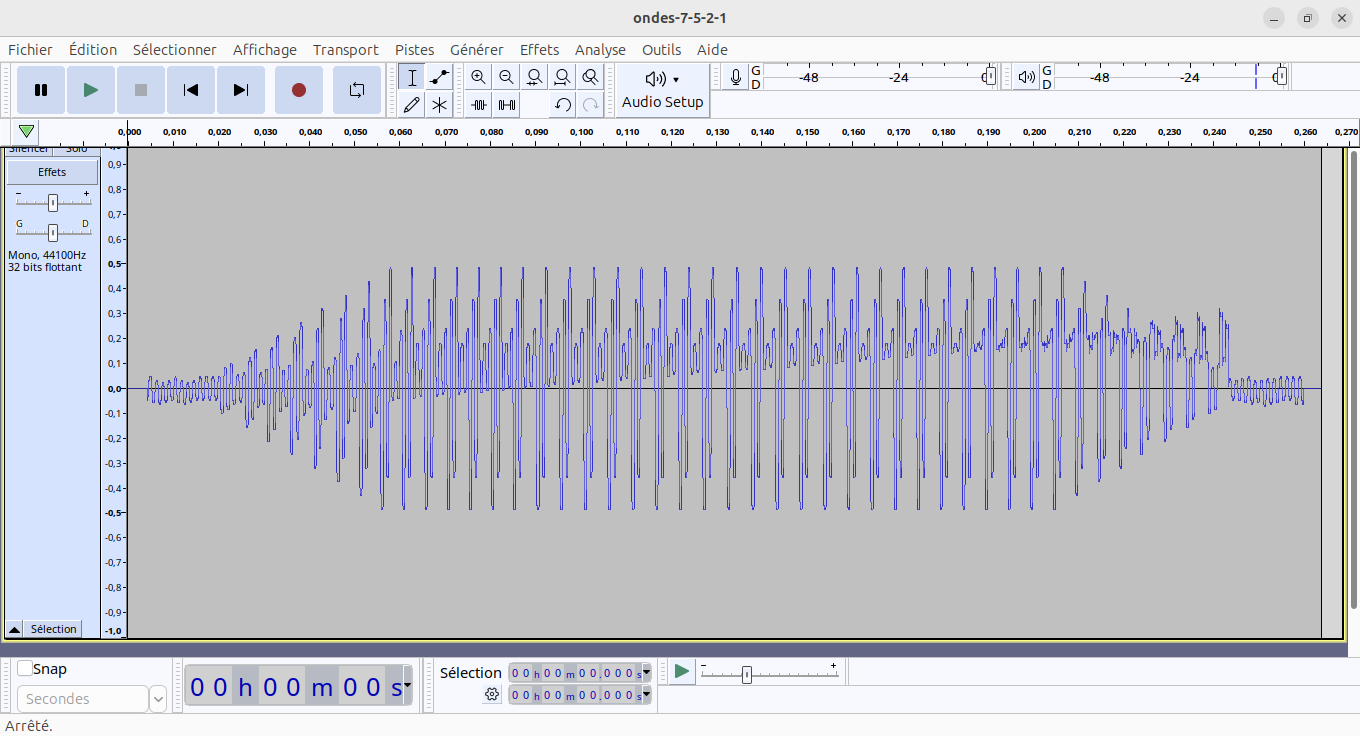1360x736 pixels.
Task: Adjust the playback speed slider
Action: [747, 675]
